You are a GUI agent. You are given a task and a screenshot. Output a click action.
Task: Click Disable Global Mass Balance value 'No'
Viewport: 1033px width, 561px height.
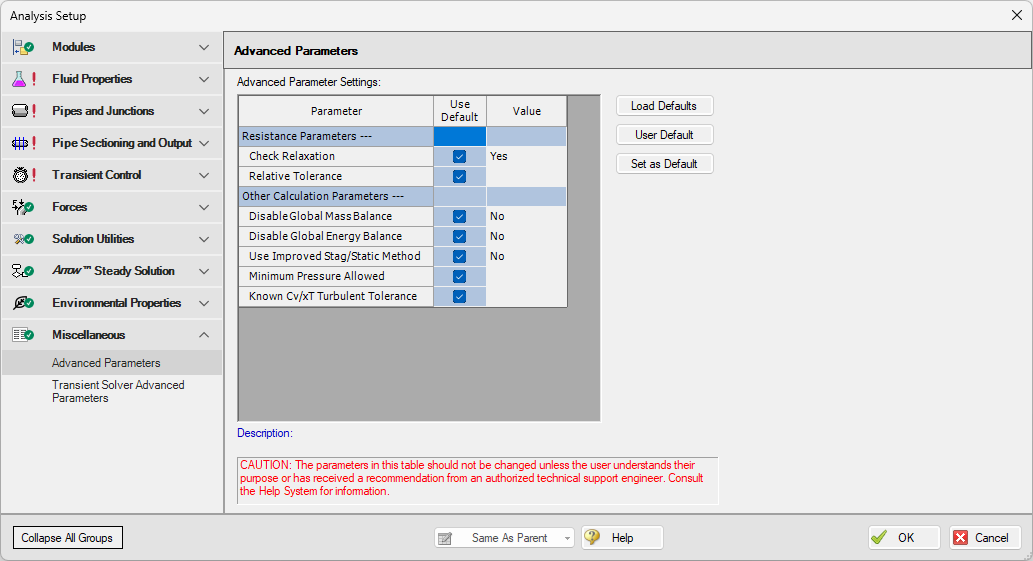click(x=526, y=217)
